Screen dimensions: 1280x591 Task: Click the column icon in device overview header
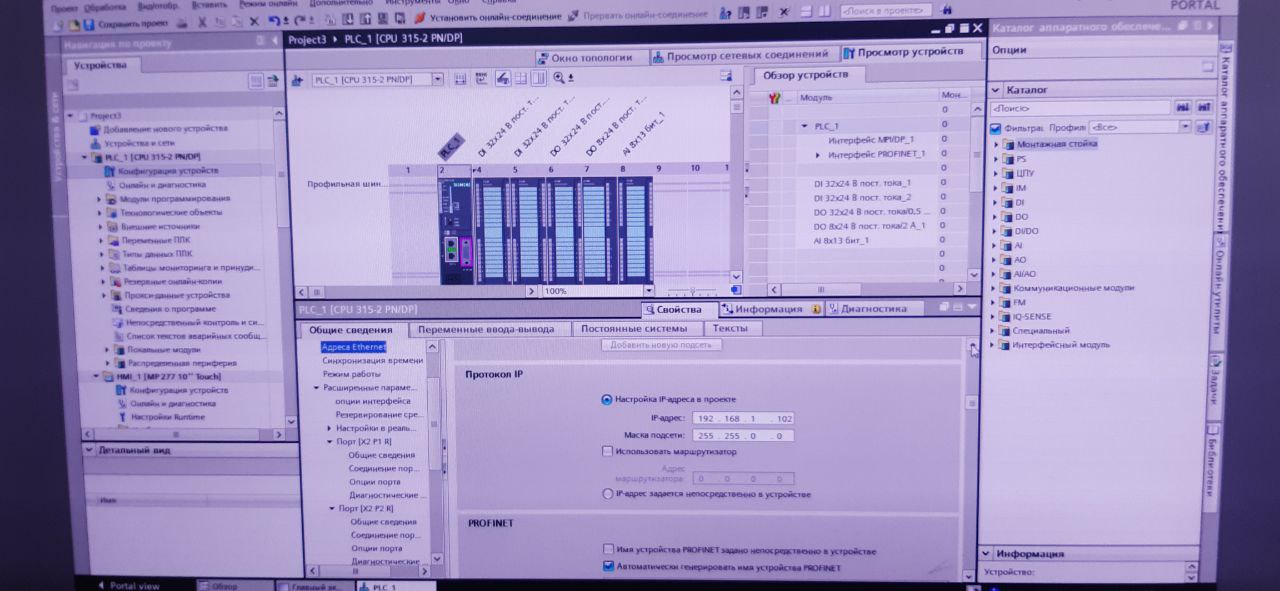(x=773, y=97)
